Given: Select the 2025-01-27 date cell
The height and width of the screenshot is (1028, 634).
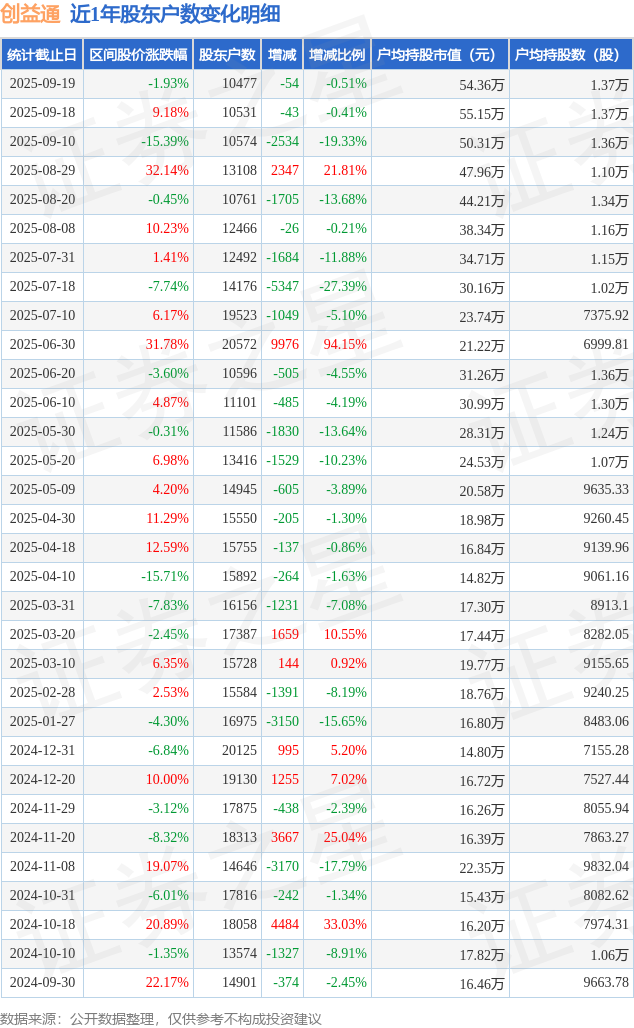Looking at the screenshot, I should (41, 722).
